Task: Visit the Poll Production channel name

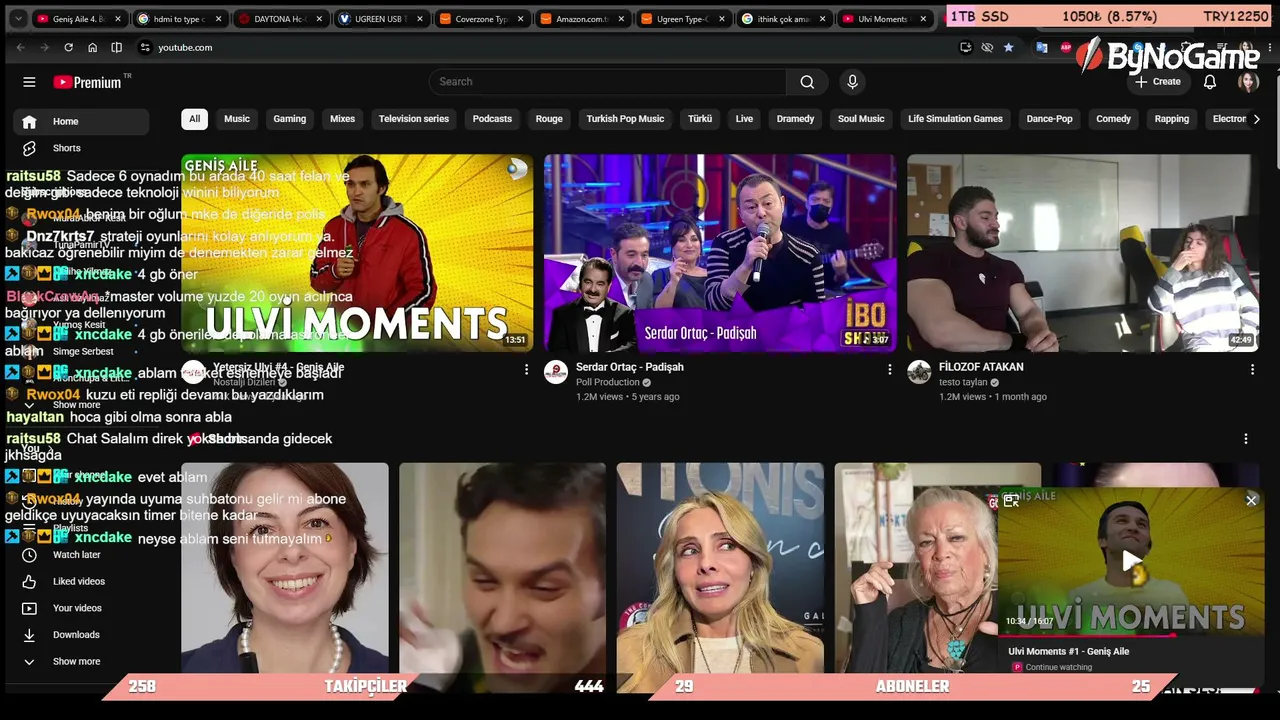Action: [x=608, y=382]
